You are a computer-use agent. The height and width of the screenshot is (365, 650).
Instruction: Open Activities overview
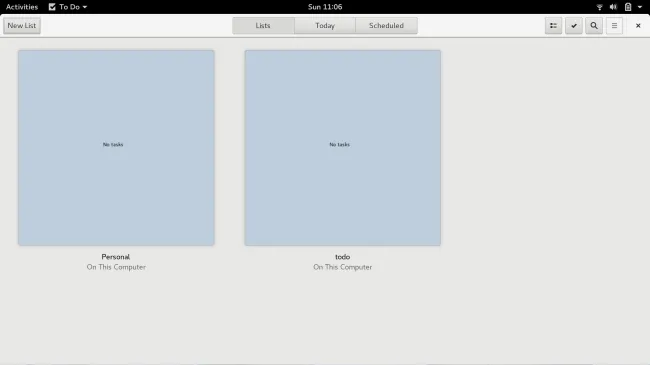22,7
